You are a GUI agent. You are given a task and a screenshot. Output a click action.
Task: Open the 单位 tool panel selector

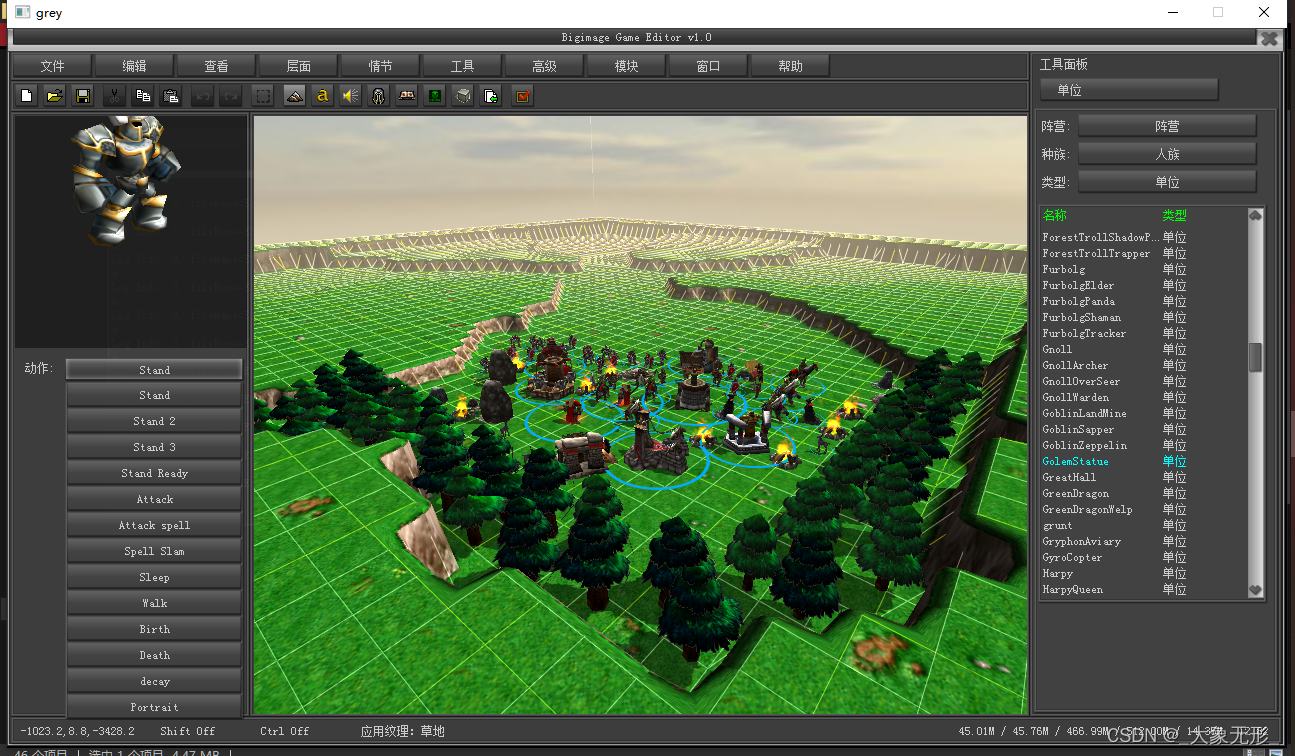(1129, 90)
